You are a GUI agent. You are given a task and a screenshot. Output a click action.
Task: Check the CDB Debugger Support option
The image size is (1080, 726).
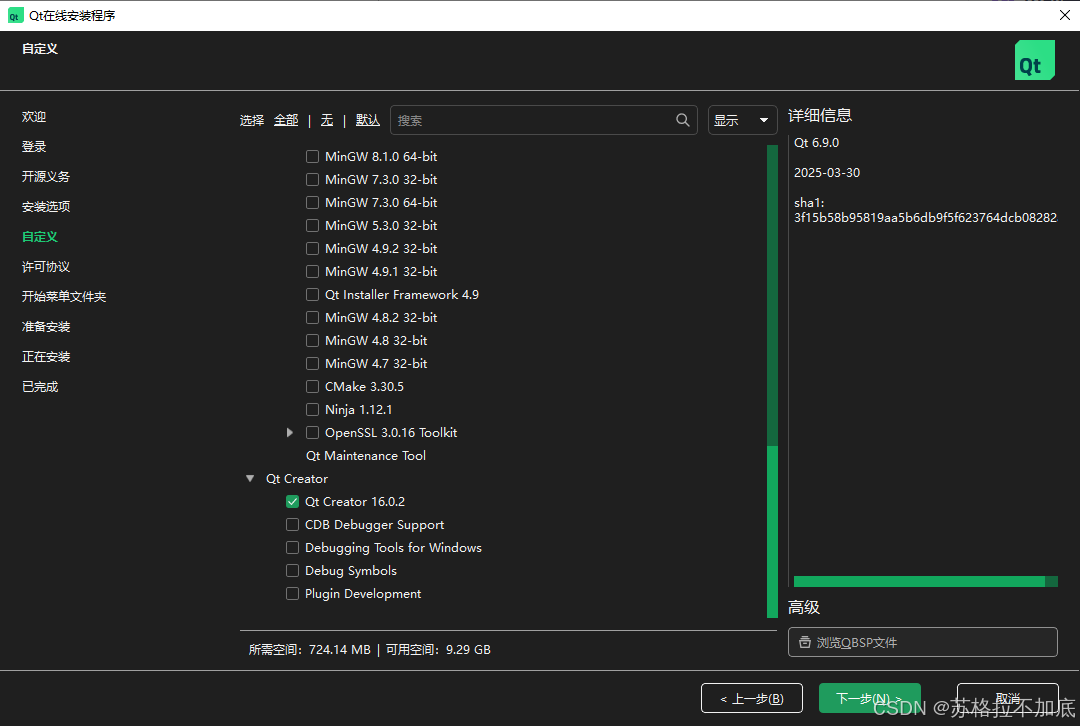[x=293, y=525]
